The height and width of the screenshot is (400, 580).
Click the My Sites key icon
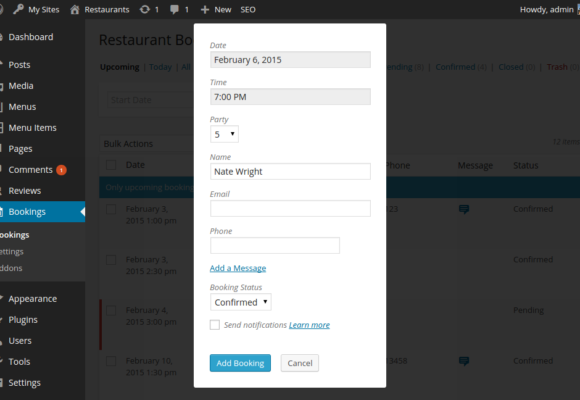[18, 9]
